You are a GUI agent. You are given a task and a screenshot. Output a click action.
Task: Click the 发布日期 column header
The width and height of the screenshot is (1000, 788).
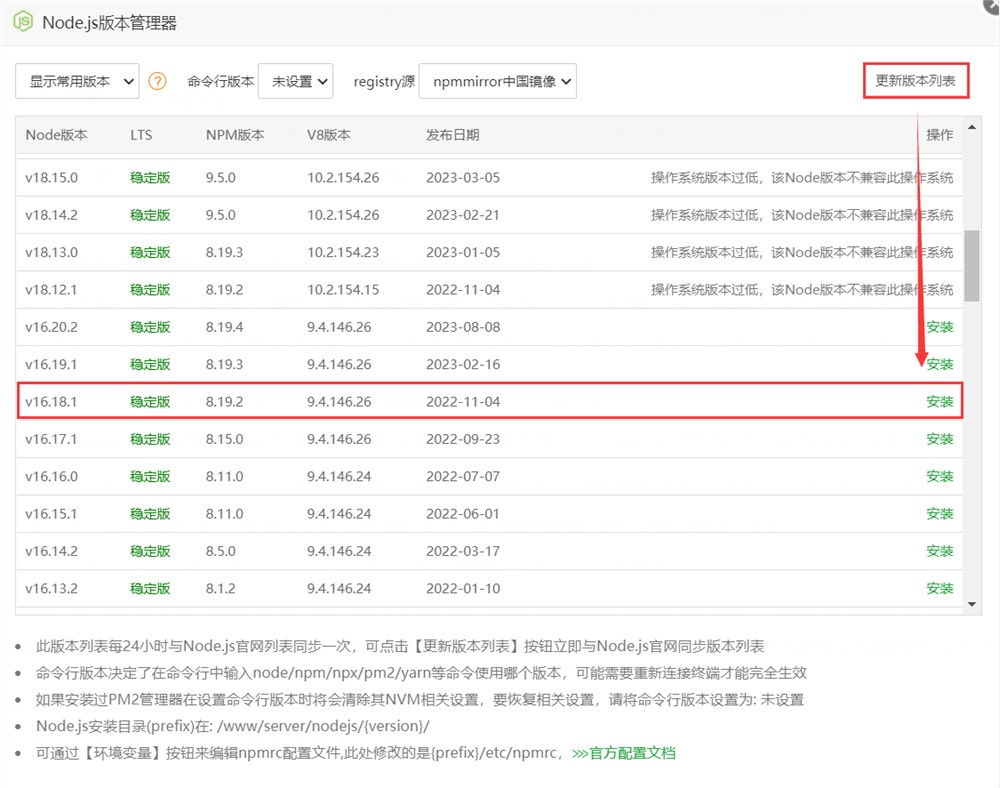click(x=452, y=135)
